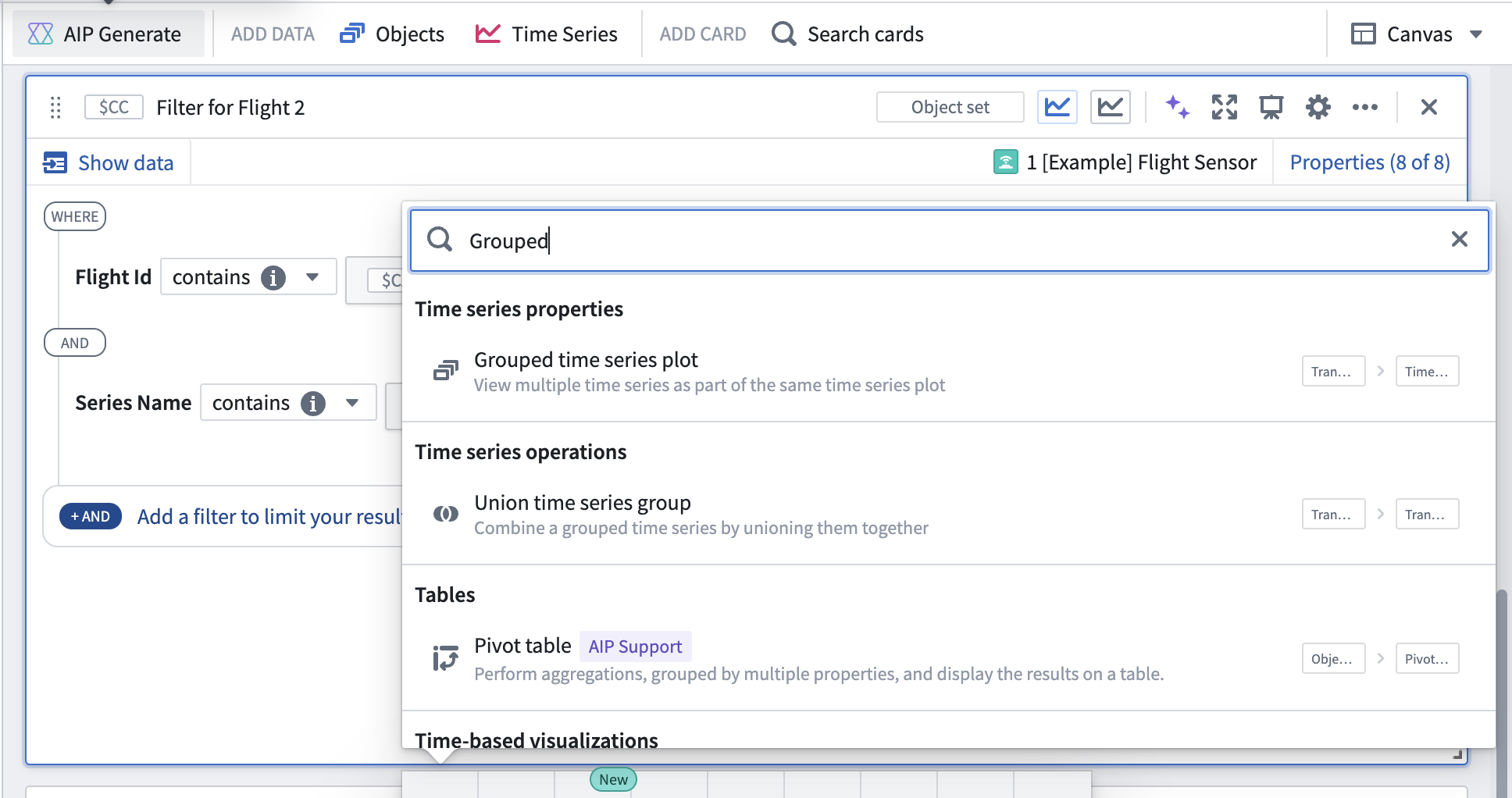Open Properties (8 of 8) selector
Image resolution: width=1512 pixels, height=798 pixels.
point(1370,162)
